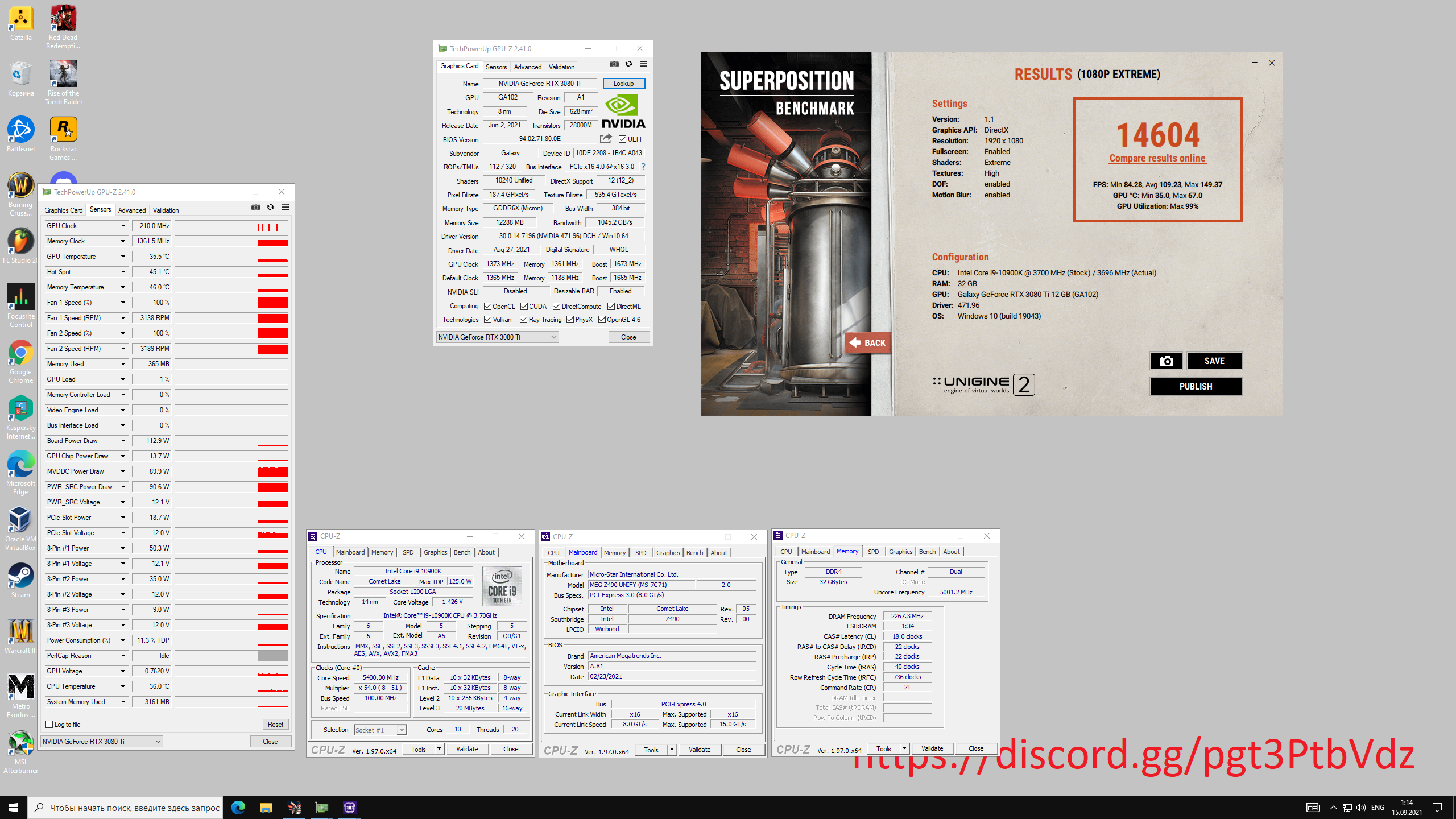The image size is (1456, 819).
Task: Click the Lookup button
Action: 623,83
